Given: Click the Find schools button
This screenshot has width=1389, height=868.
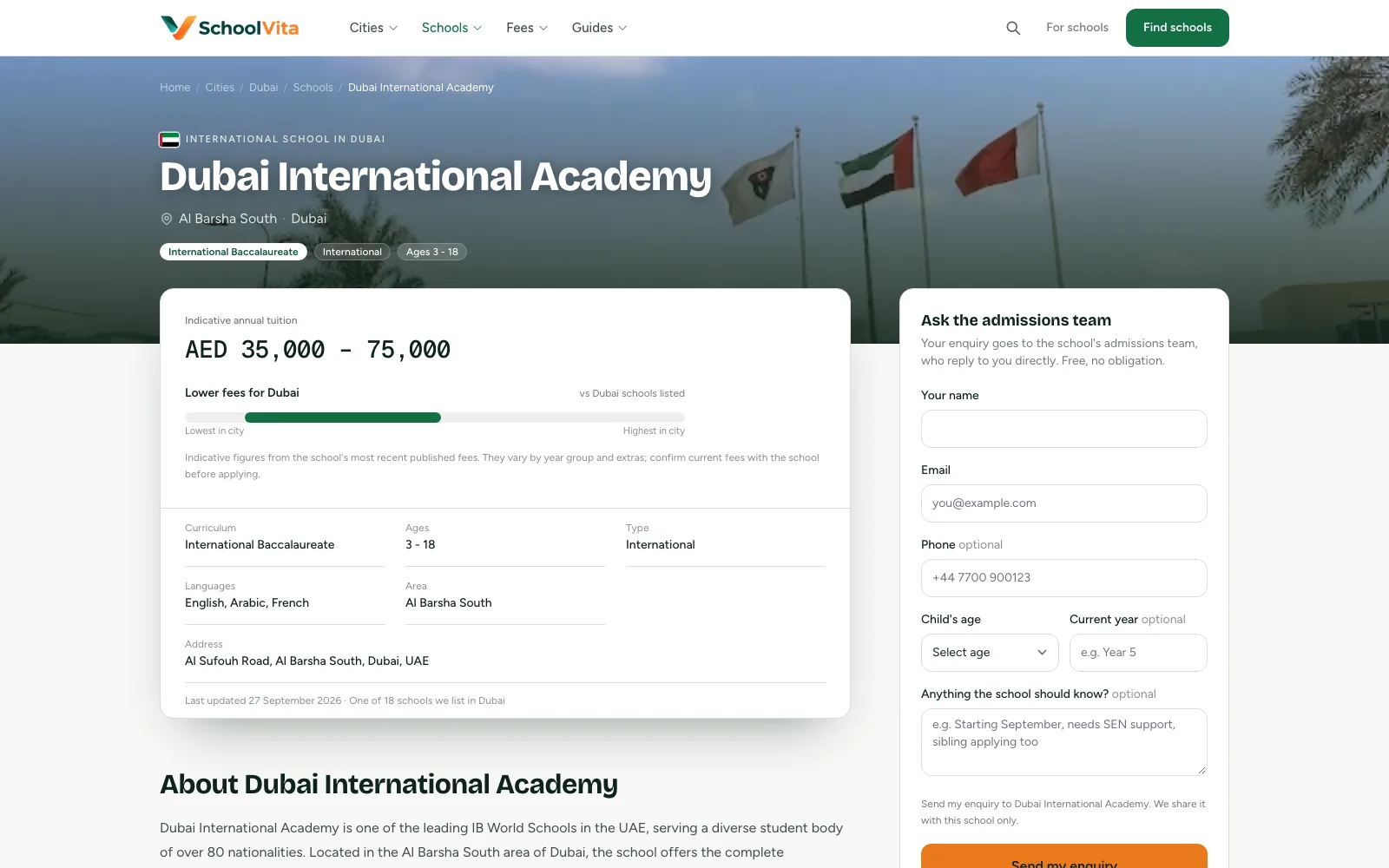Looking at the screenshot, I should click(1177, 28).
